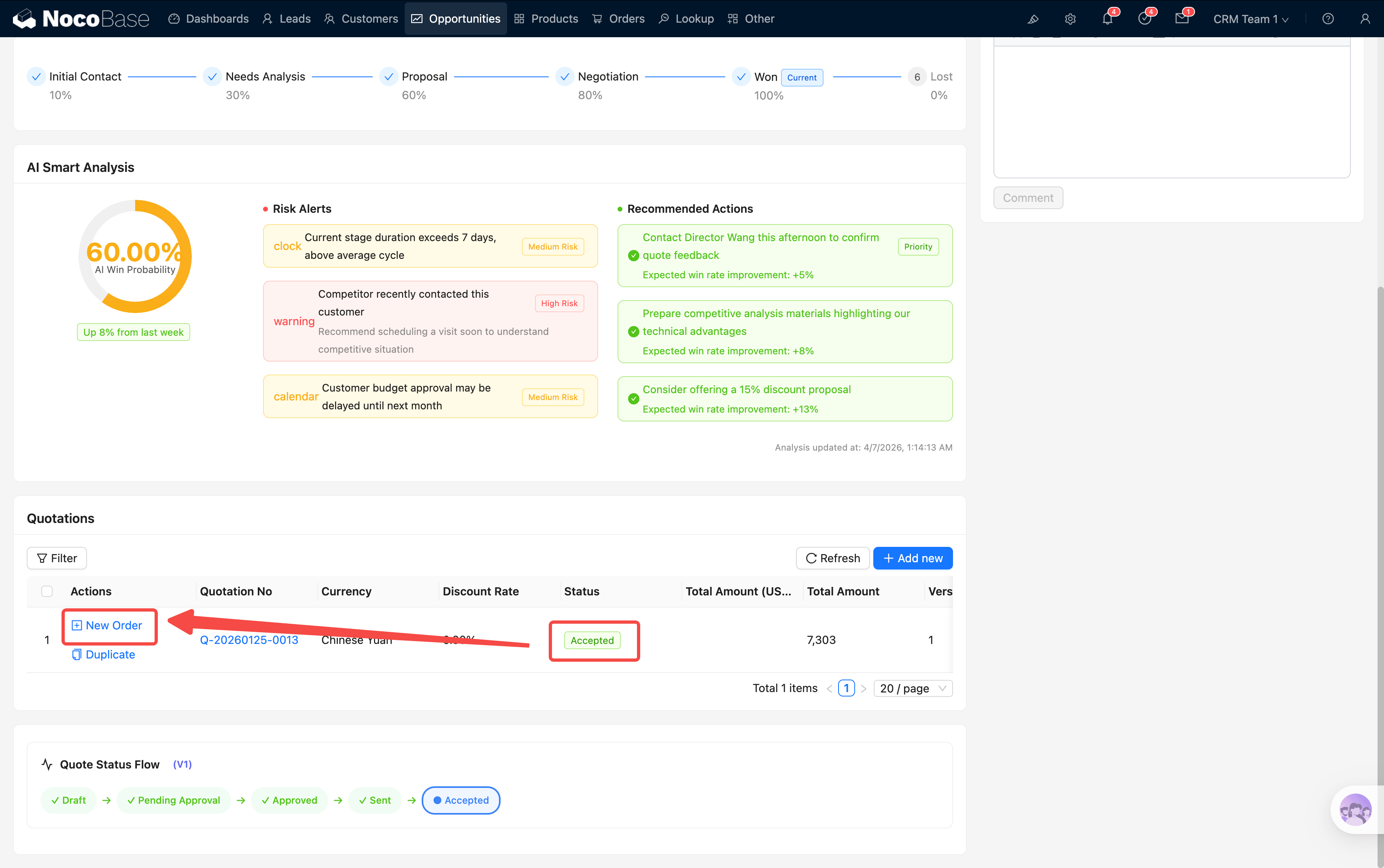Open the CRM Team 1 dropdown
Screen dimensions: 1384x868
[1250, 19]
